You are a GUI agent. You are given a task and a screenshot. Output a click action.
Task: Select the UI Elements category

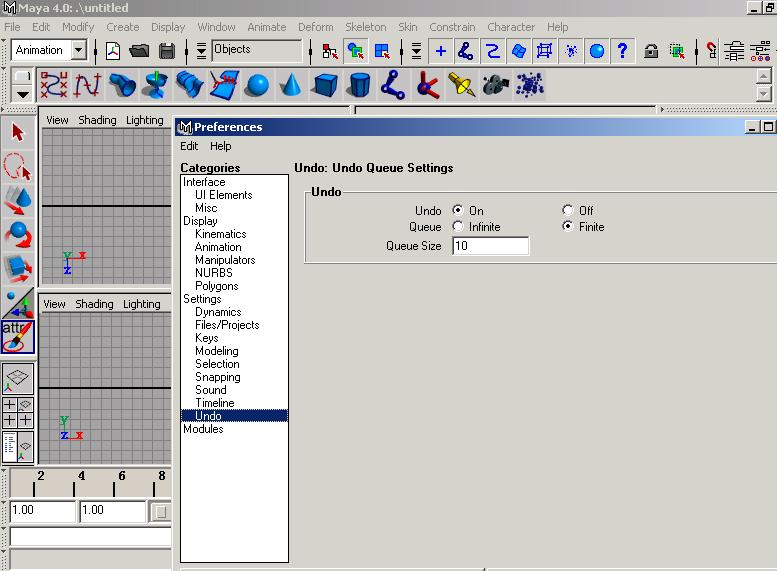[x=223, y=195]
